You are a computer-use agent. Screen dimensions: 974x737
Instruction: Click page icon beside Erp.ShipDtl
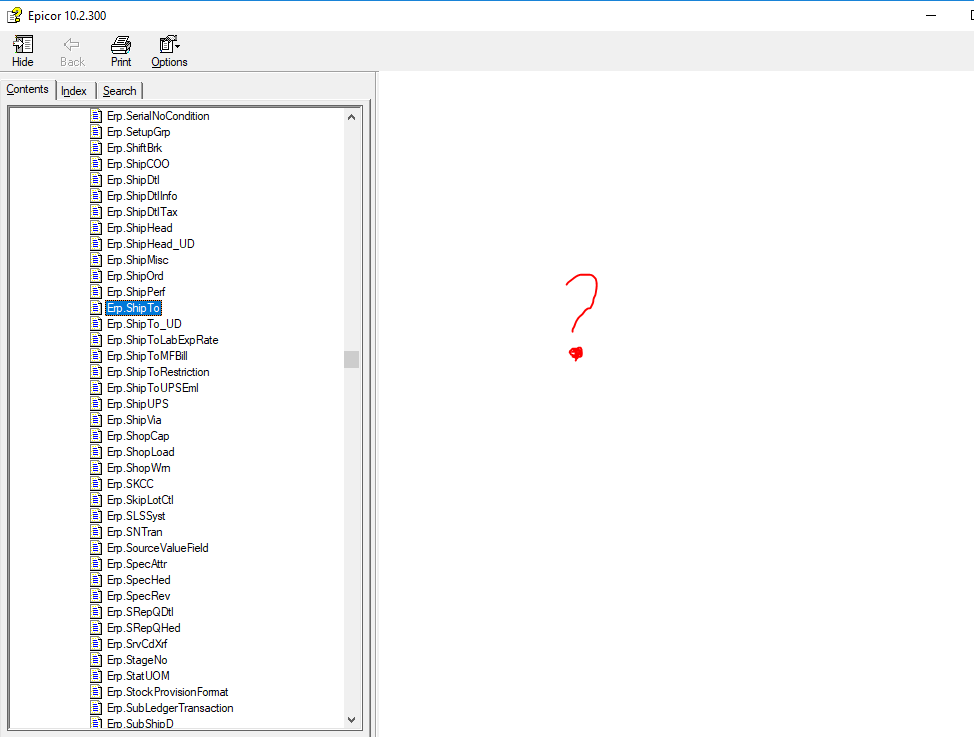coord(96,180)
